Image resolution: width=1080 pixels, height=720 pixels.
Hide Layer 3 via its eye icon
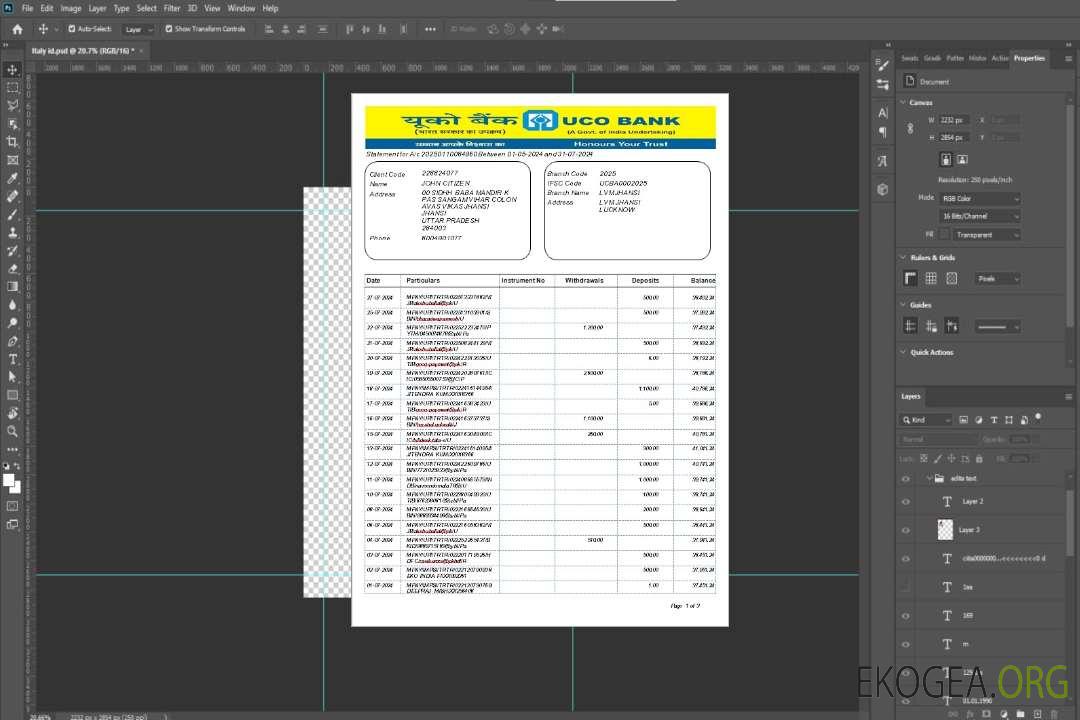tap(906, 530)
